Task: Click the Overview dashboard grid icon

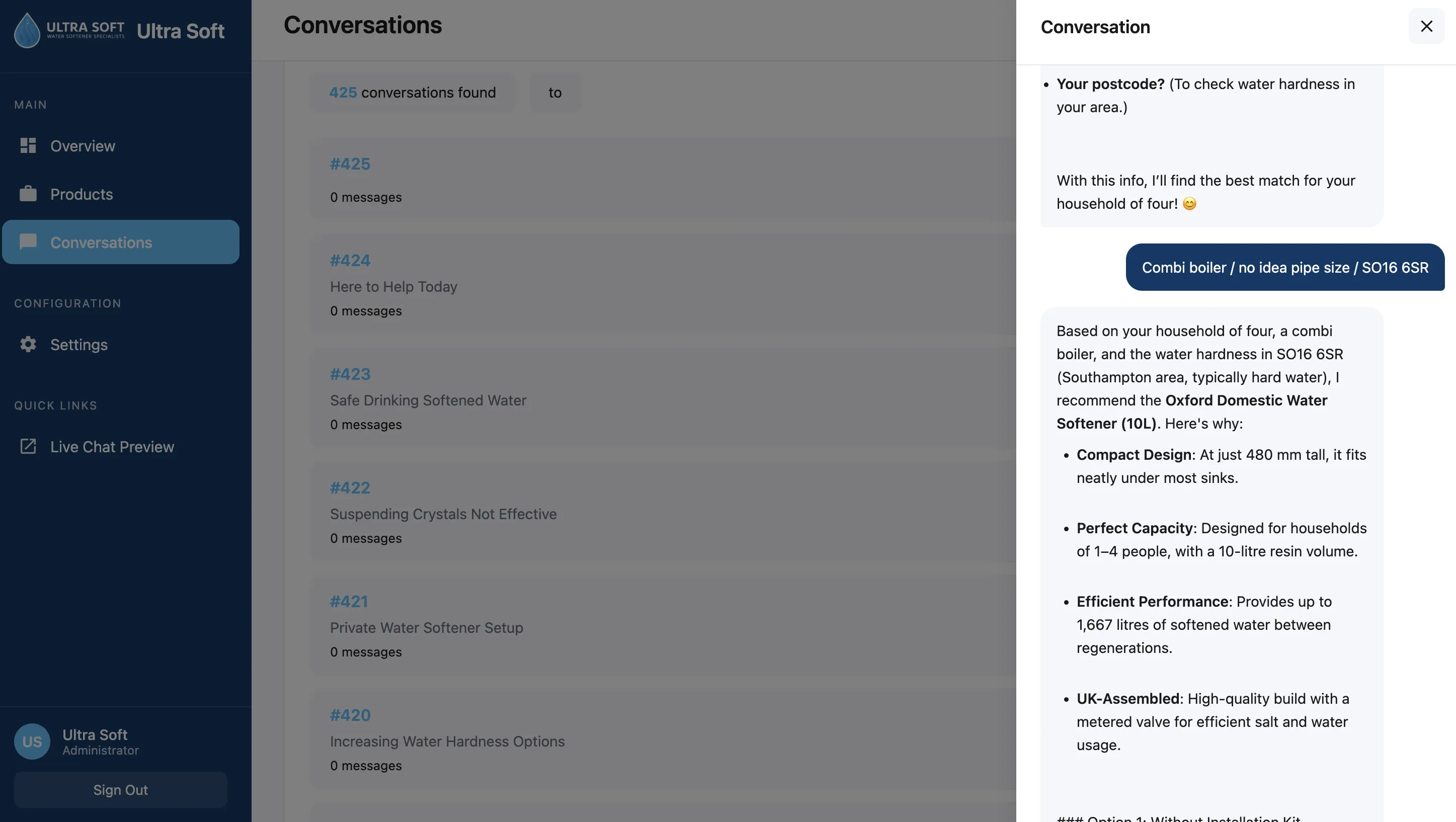Action: pyautogui.click(x=28, y=146)
